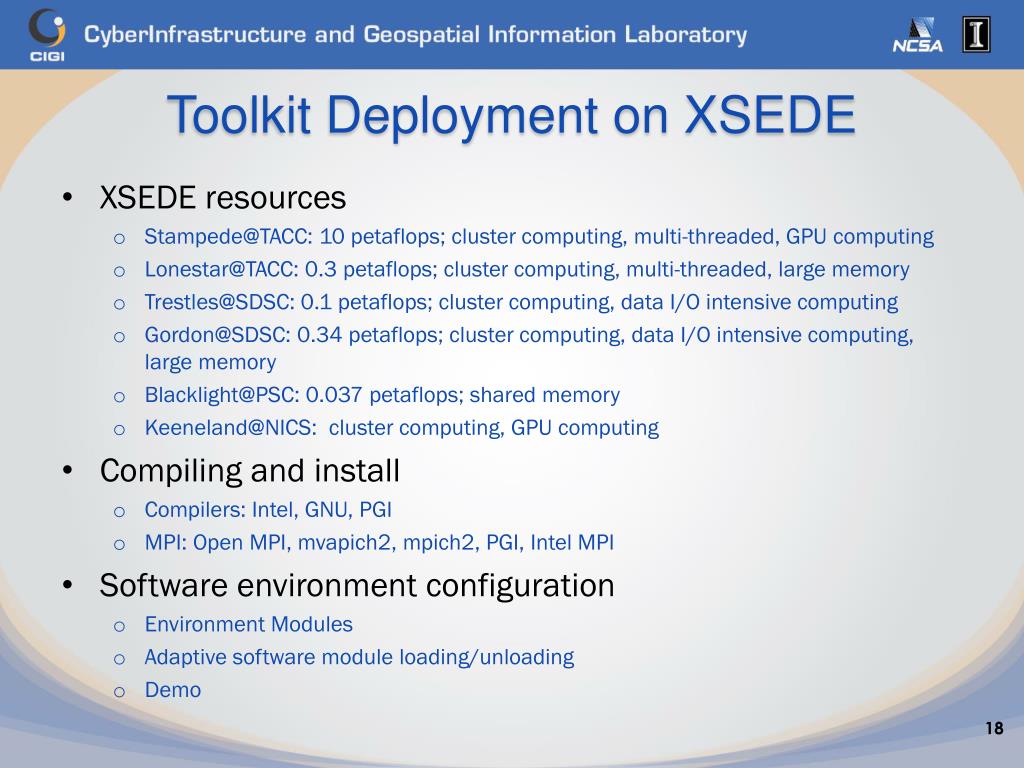The height and width of the screenshot is (768, 1024).
Task: Click the MPI: Open MPI, mvapich2 line
Action: click(379, 542)
